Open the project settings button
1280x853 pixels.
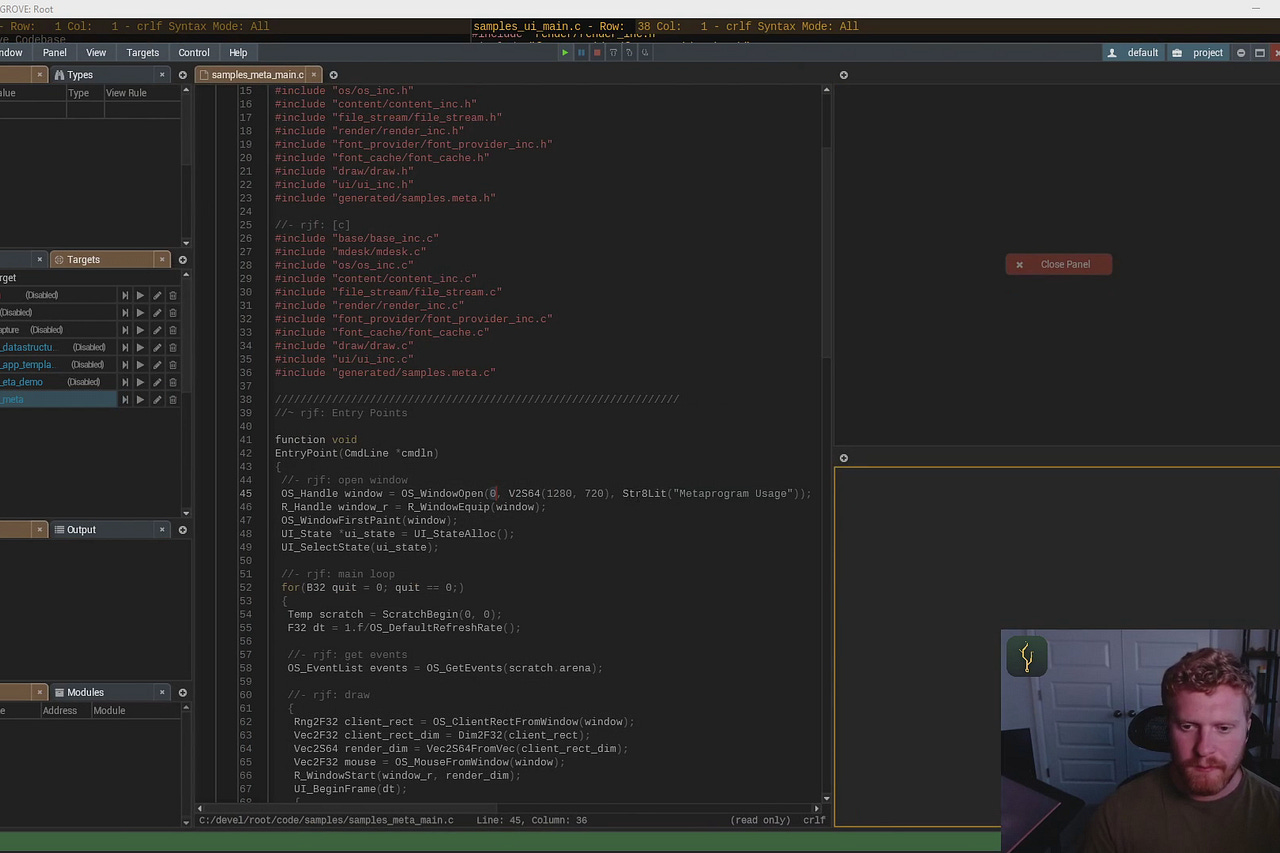1201,52
